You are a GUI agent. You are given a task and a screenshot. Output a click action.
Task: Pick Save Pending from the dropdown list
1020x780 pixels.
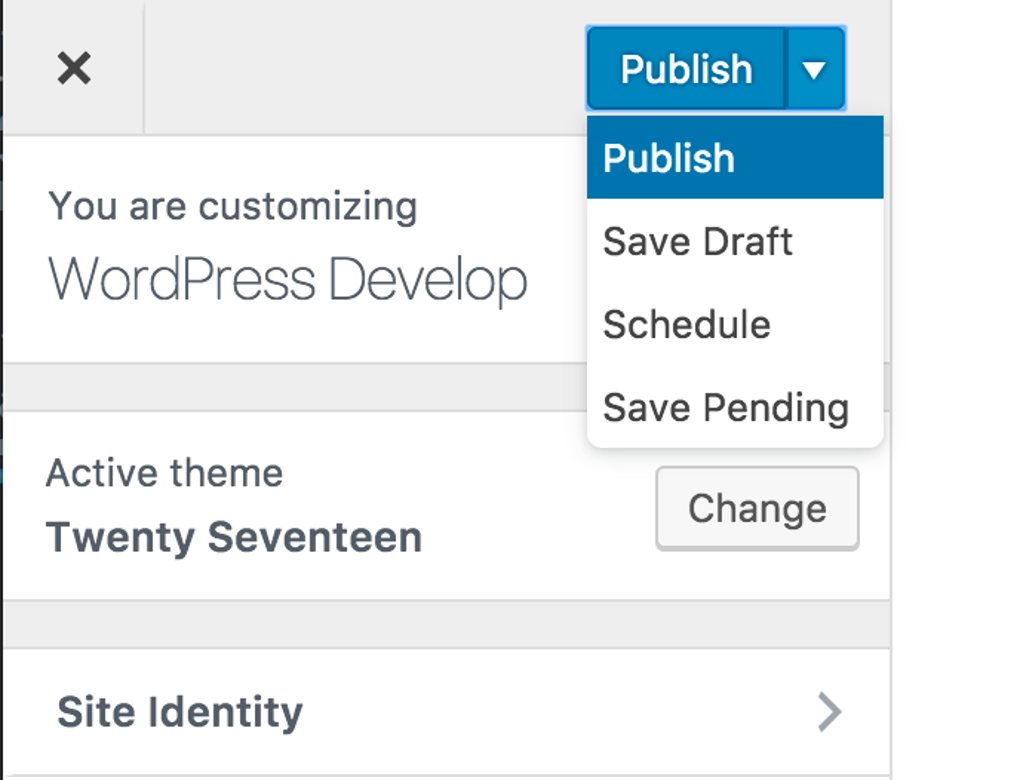(x=725, y=407)
